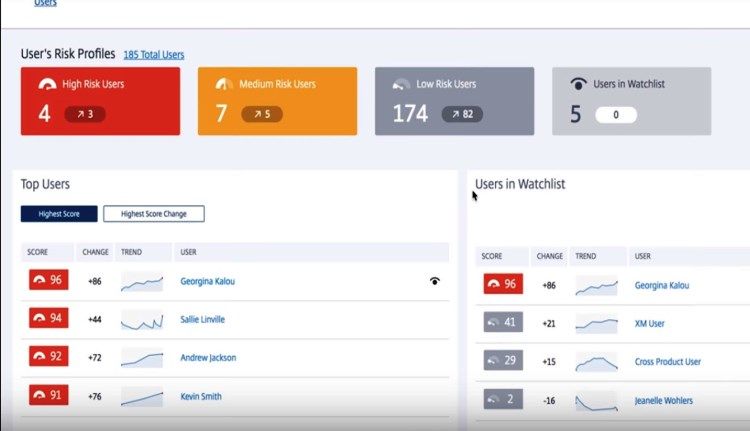Click score badge 41 for XM User
This screenshot has width=750, height=431.
(x=503, y=322)
